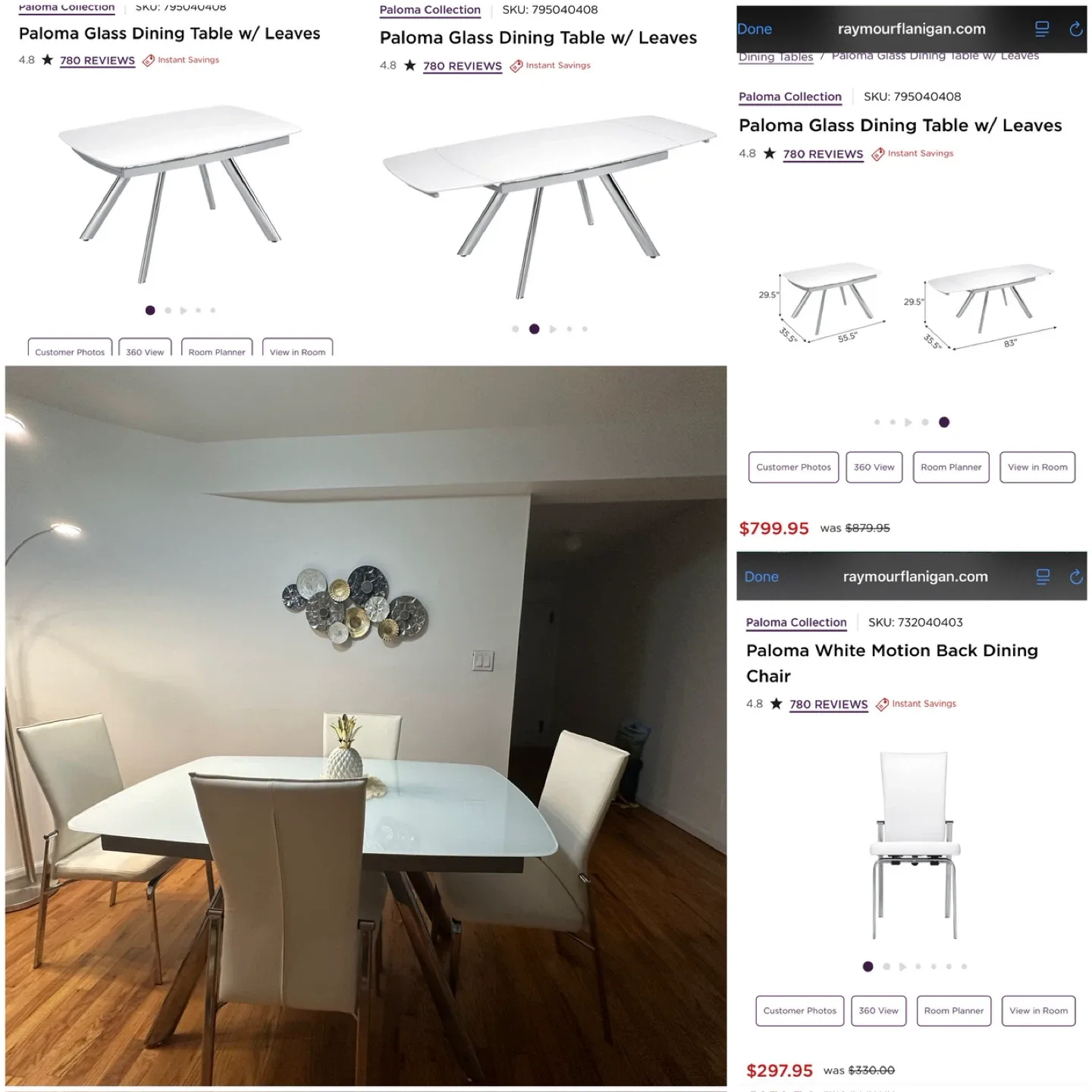Image resolution: width=1092 pixels, height=1092 pixels.
Task: Open Room Planner on right table listing
Action: (951, 467)
